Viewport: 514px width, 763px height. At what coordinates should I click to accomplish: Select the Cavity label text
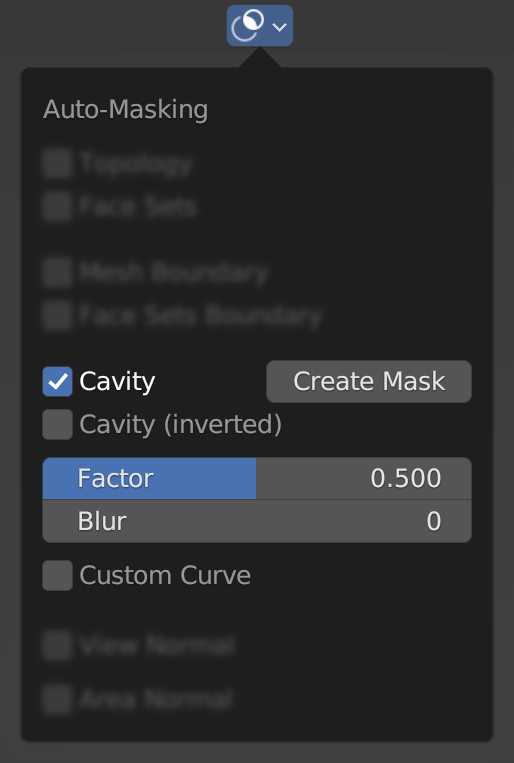pyautogui.click(x=117, y=382)
